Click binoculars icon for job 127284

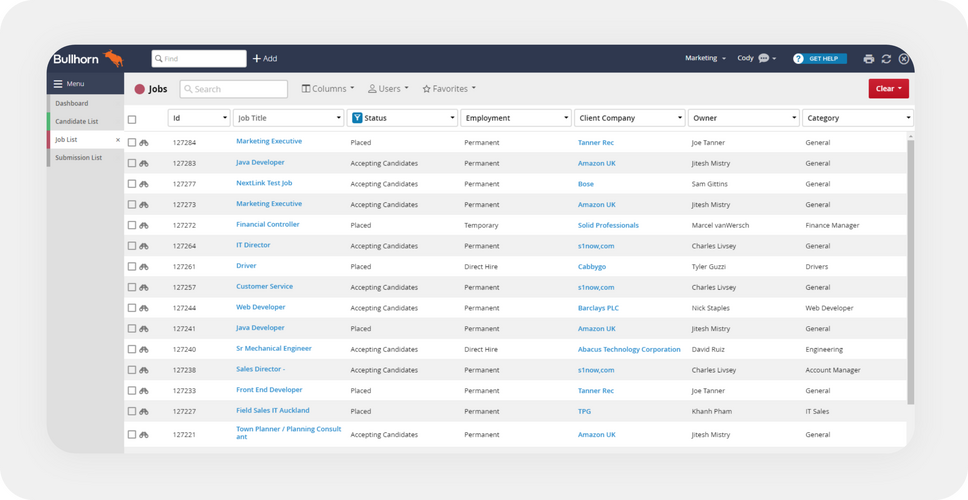coord(144,143)
